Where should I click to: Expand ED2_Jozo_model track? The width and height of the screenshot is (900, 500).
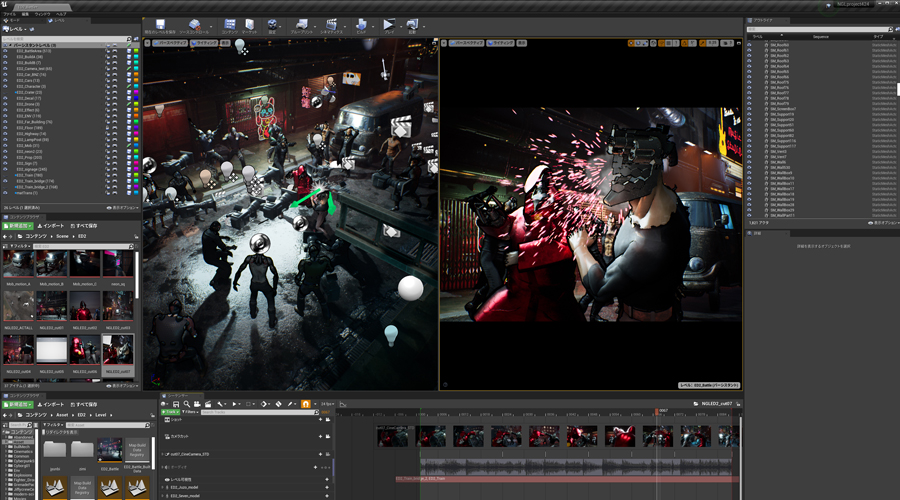(x=162, y=487)
